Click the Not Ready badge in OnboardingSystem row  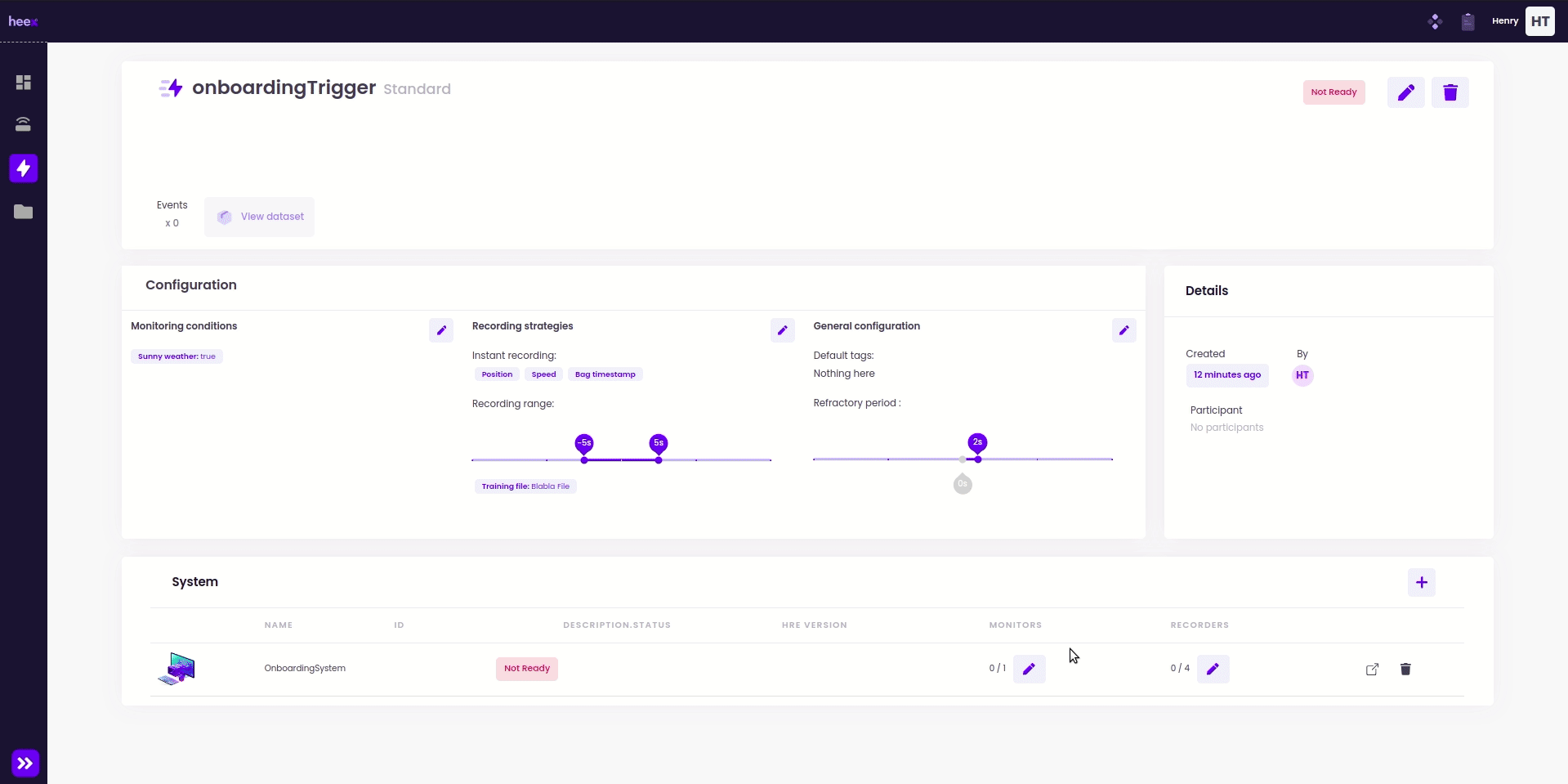(527, 669)
